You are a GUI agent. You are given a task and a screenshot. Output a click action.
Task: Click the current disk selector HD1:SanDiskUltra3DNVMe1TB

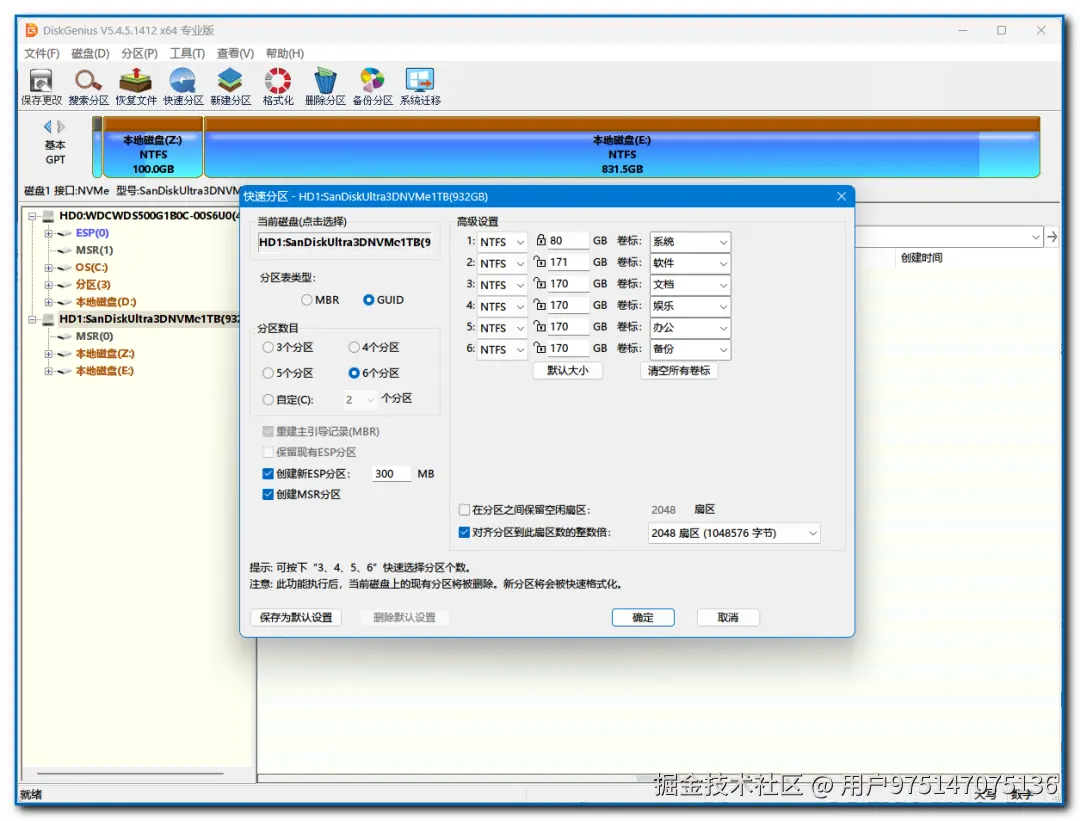click(x=344, y=242)
